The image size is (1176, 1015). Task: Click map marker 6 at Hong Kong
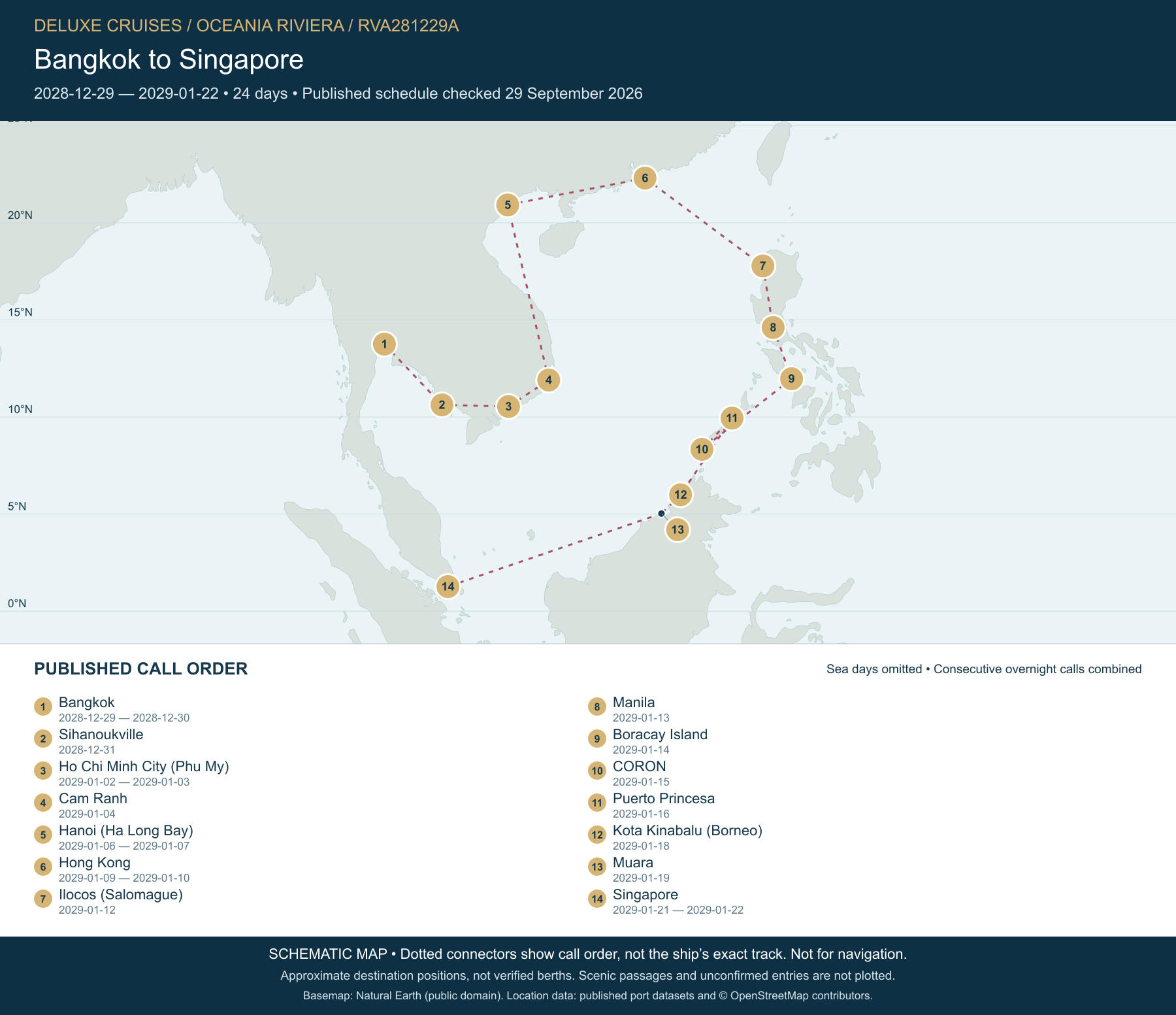point(644,178)
